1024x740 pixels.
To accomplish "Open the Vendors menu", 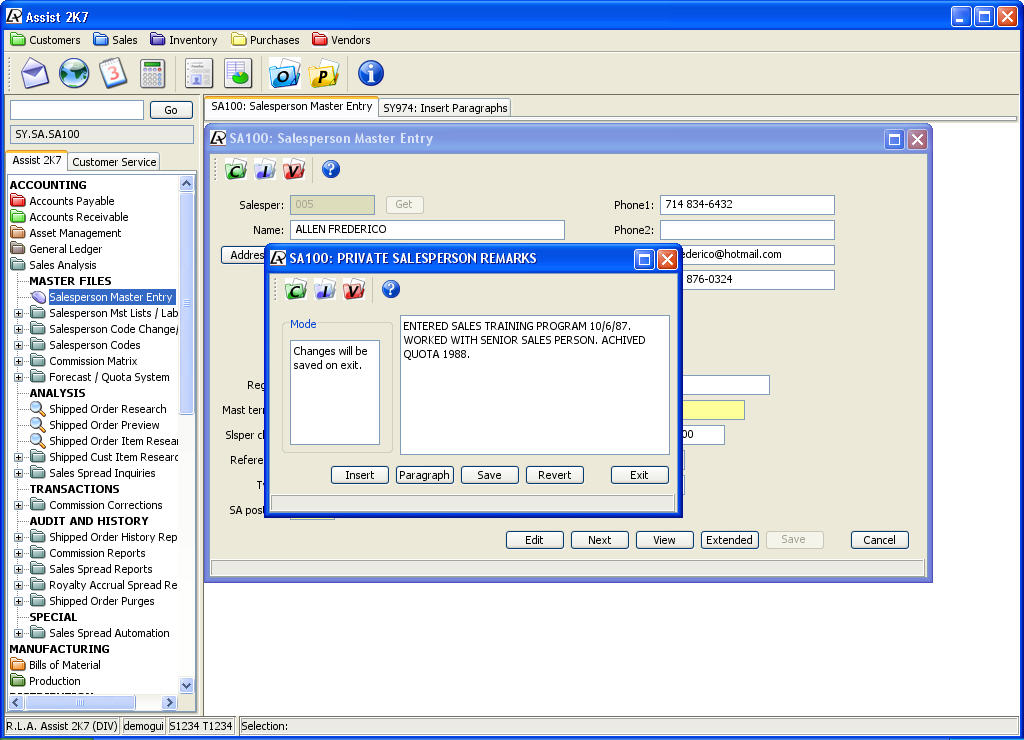I will [x=342, y=40].
